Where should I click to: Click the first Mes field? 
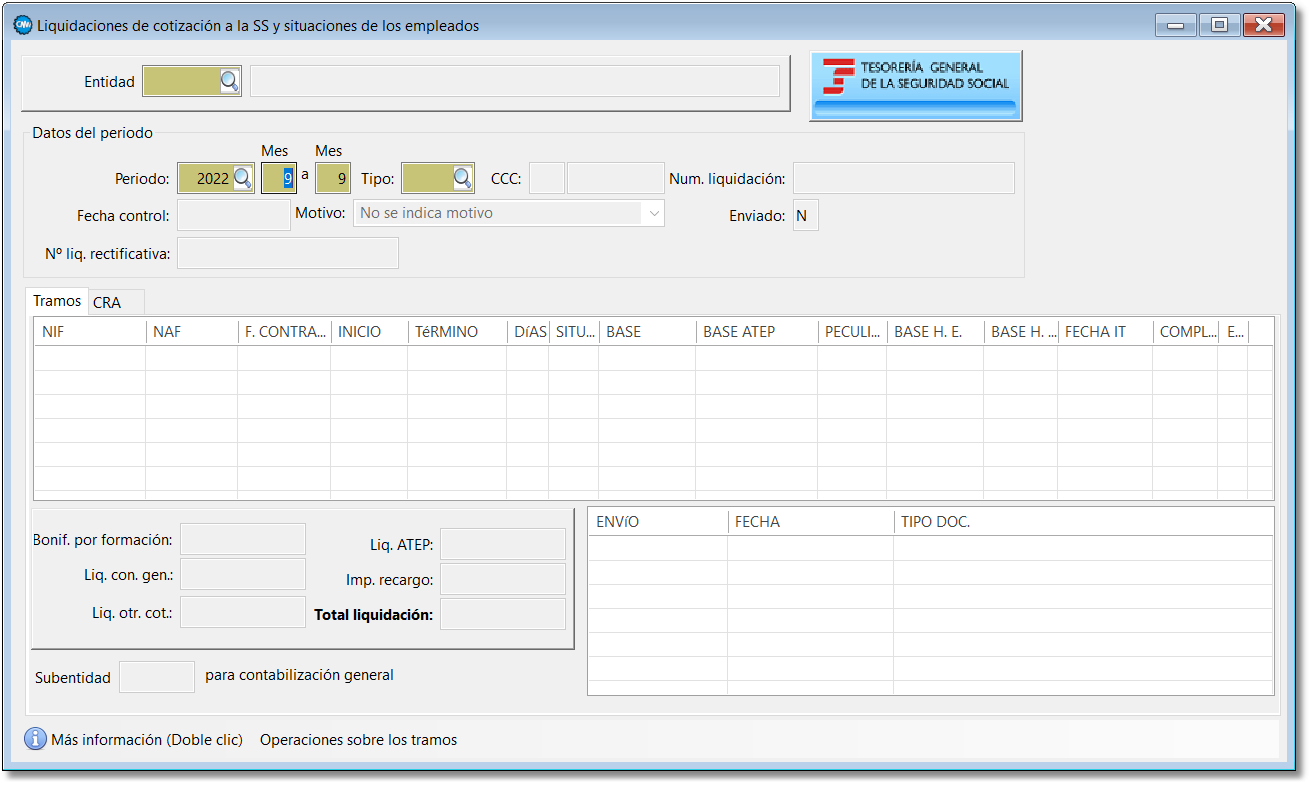[279, 179]
